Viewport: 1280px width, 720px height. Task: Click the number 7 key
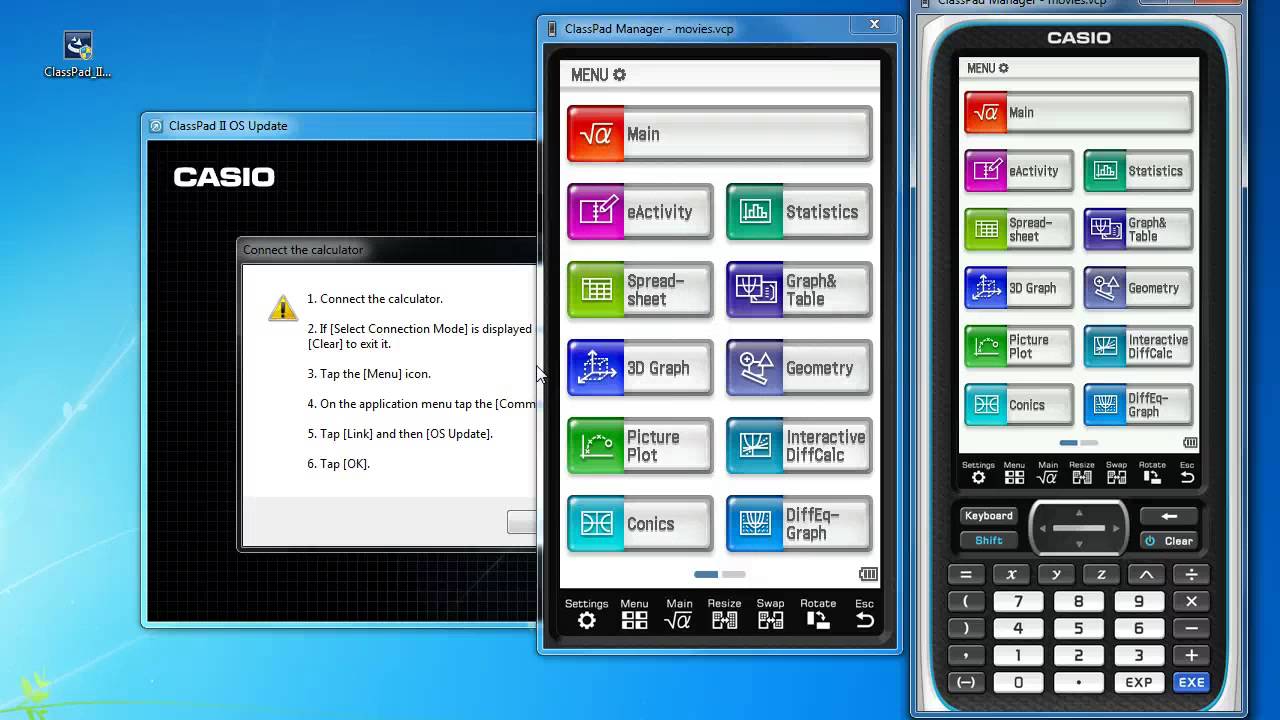[1018, 601]
